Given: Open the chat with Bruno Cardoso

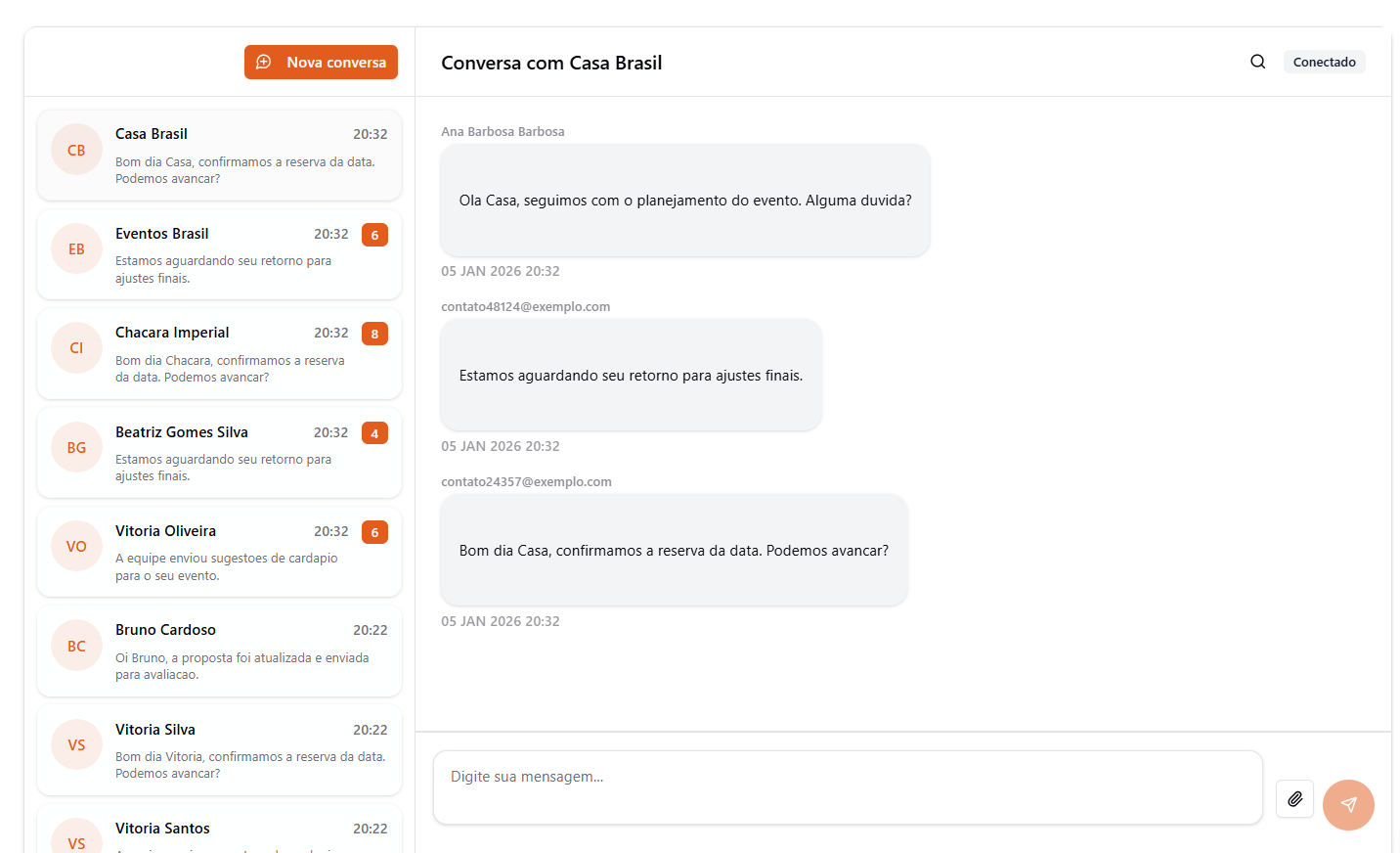Looking at the screenshot, I should (x=219, y=650).
